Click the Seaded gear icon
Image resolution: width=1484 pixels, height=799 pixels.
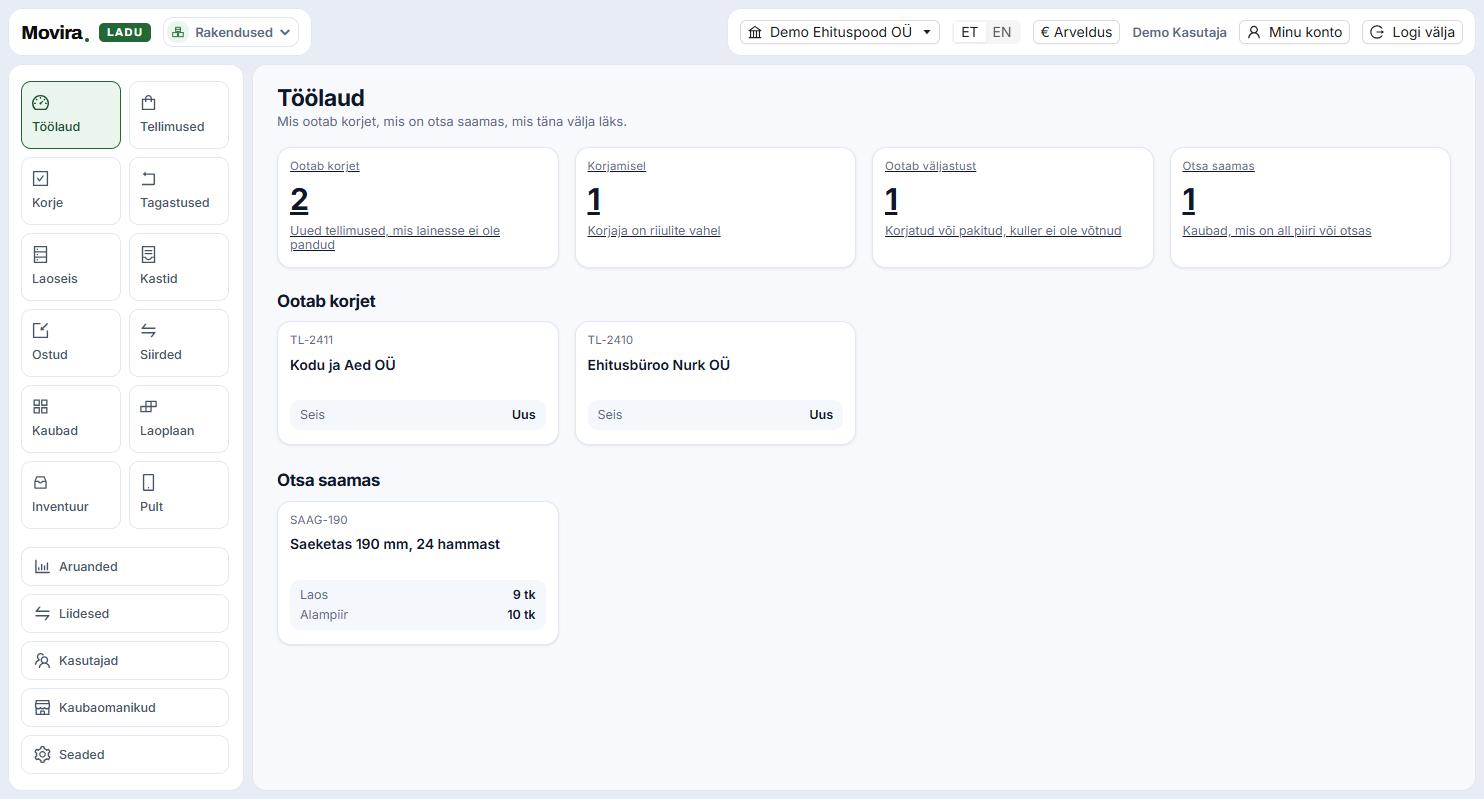42,755
